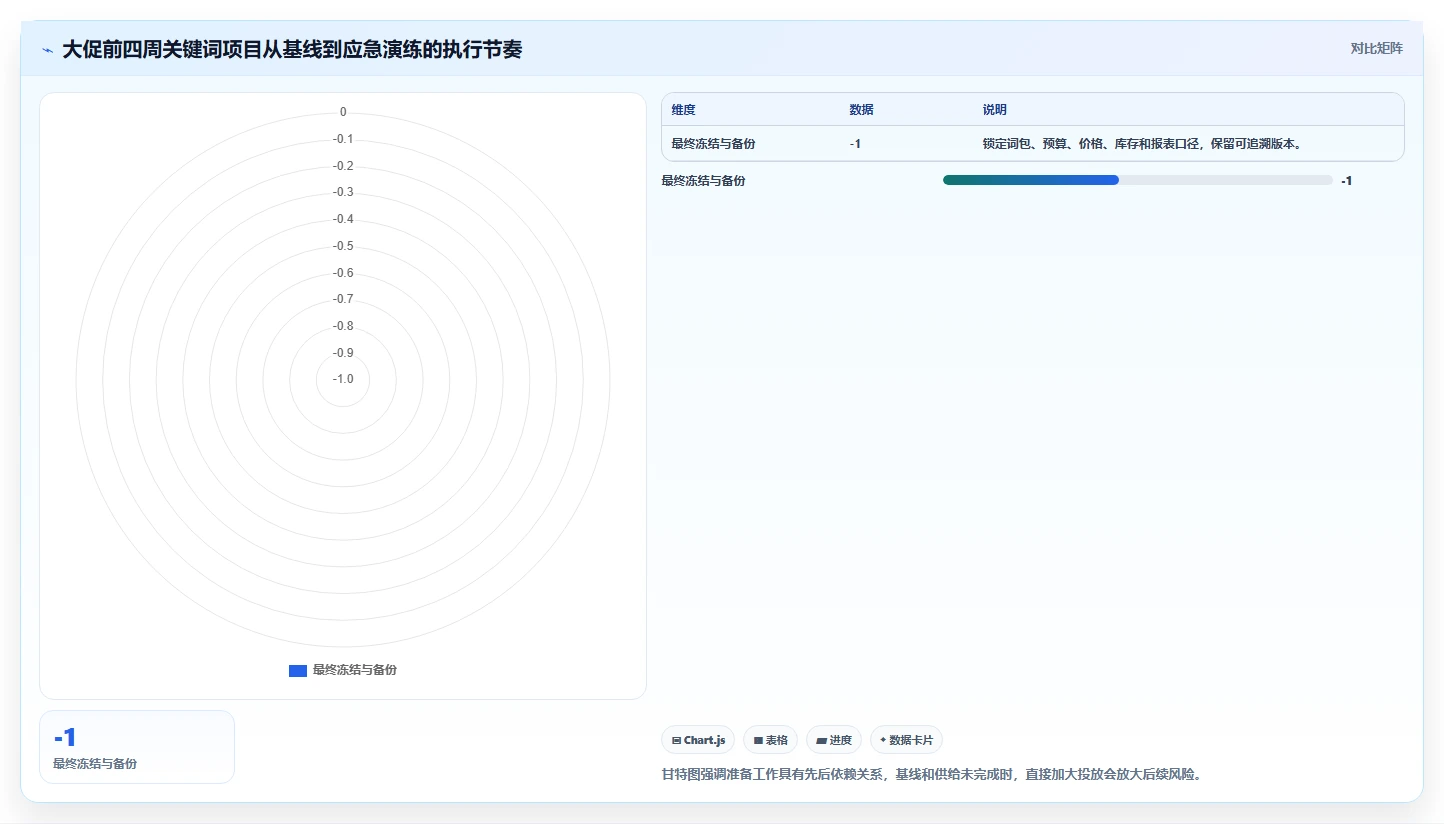1444x824 pixels.
Task: Click the 最终冻结与备份 cell in the table
Action: point(713,144)
